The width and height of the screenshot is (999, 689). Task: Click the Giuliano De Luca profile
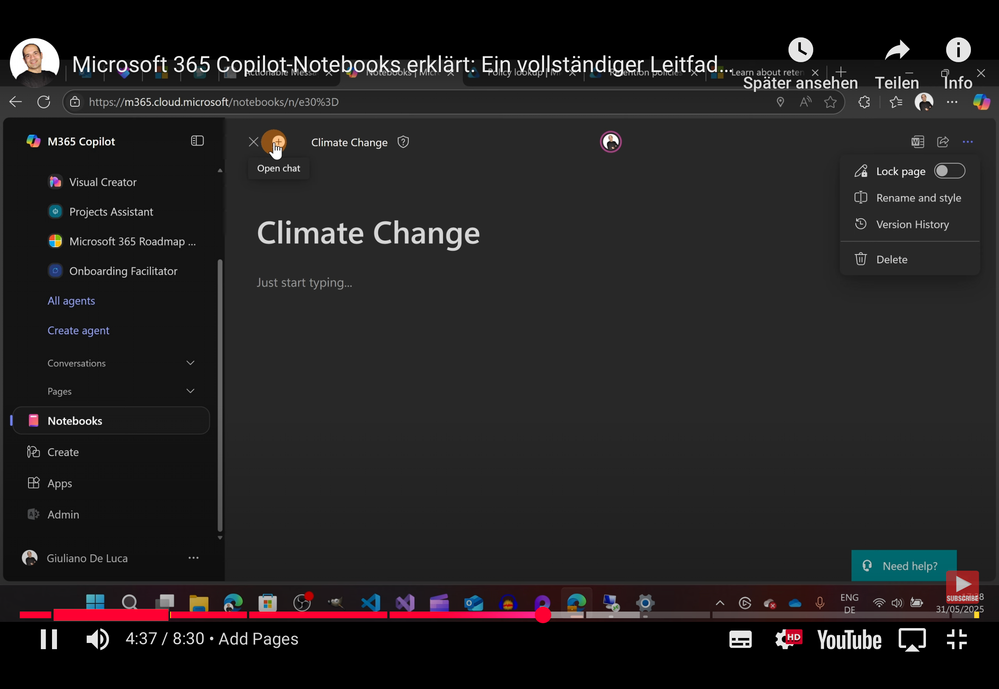point(75,558)
